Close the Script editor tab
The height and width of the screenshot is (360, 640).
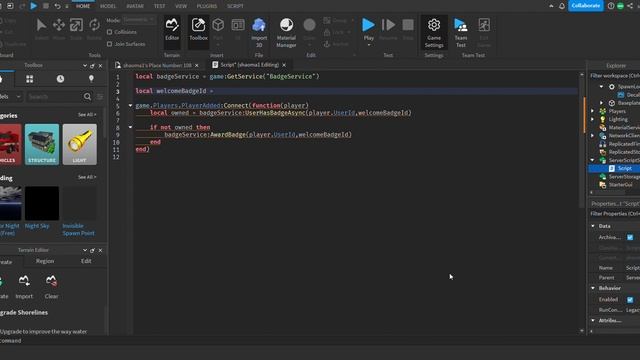pos(284,65)
